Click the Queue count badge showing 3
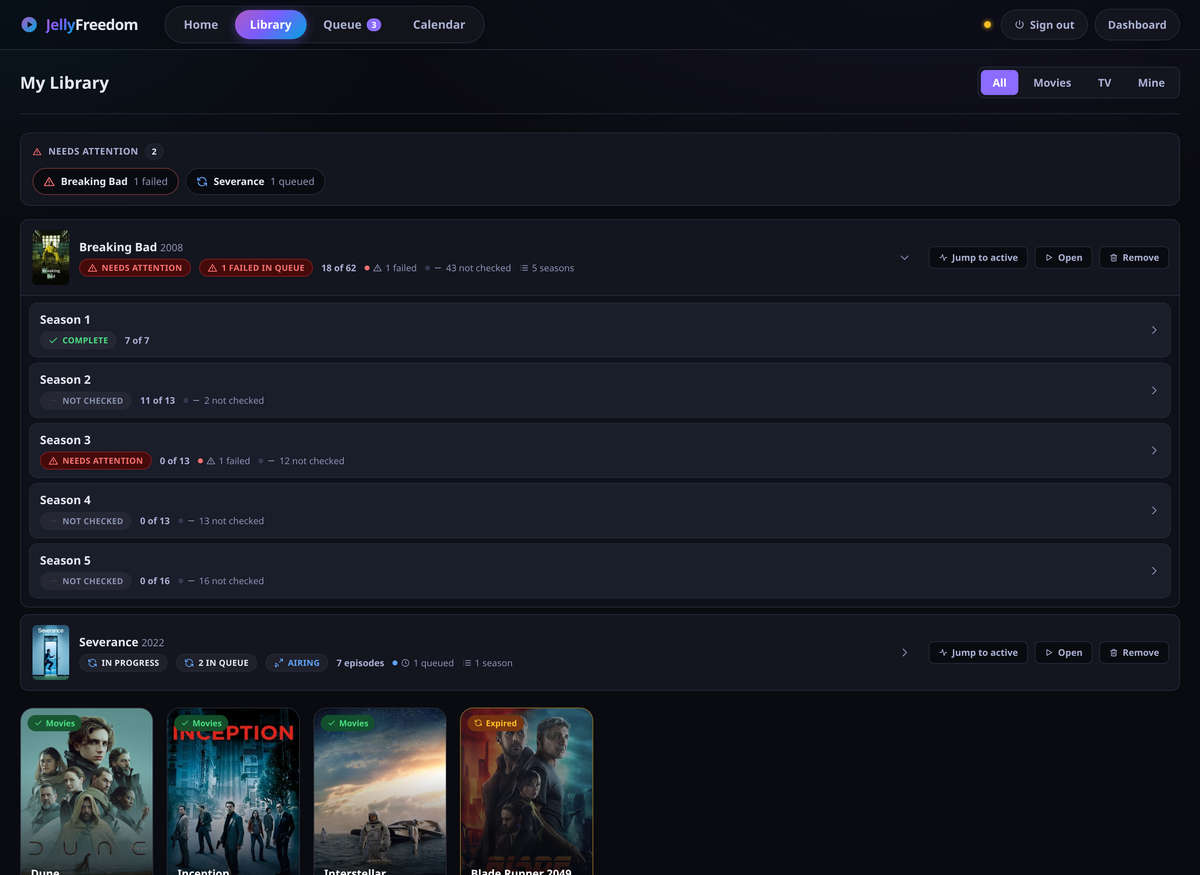 click(x=374, y=25)
